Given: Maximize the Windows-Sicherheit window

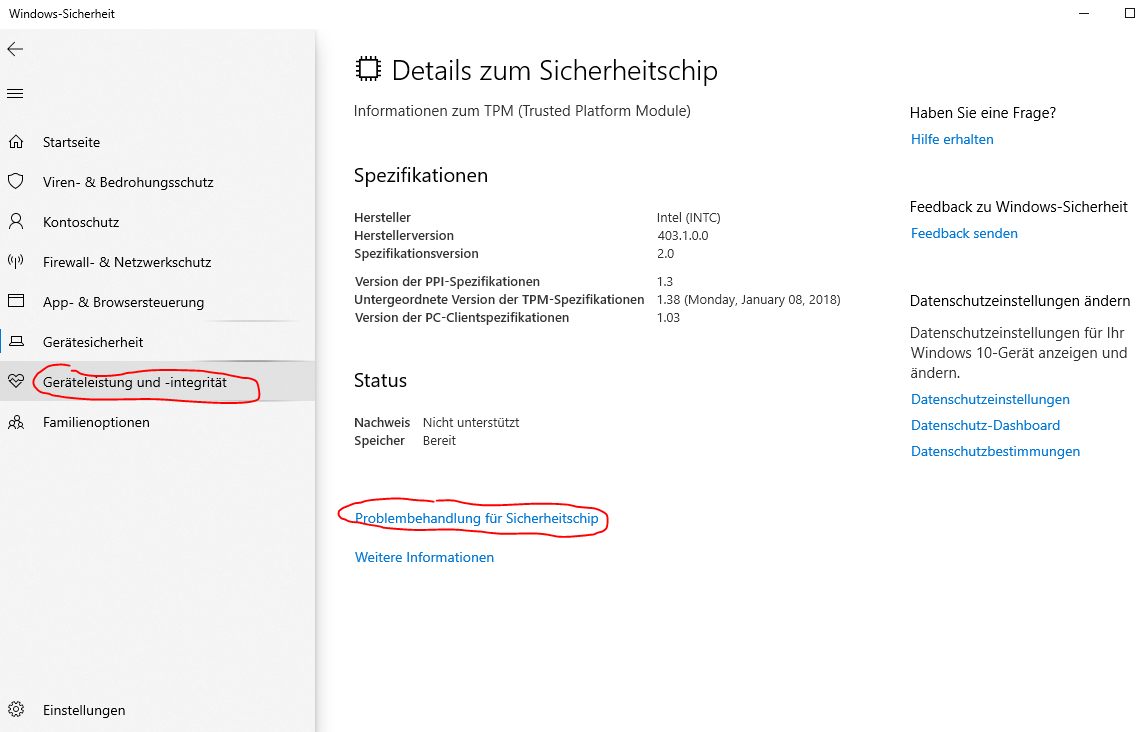Looking at the screenshot, I should pos(1130,13).
